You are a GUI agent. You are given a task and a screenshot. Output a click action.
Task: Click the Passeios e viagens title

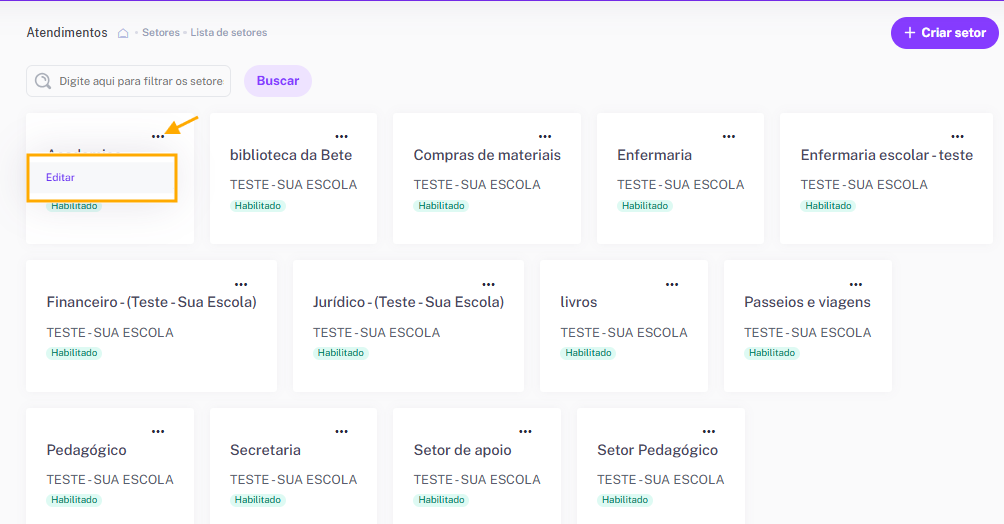tap(807, 302)
